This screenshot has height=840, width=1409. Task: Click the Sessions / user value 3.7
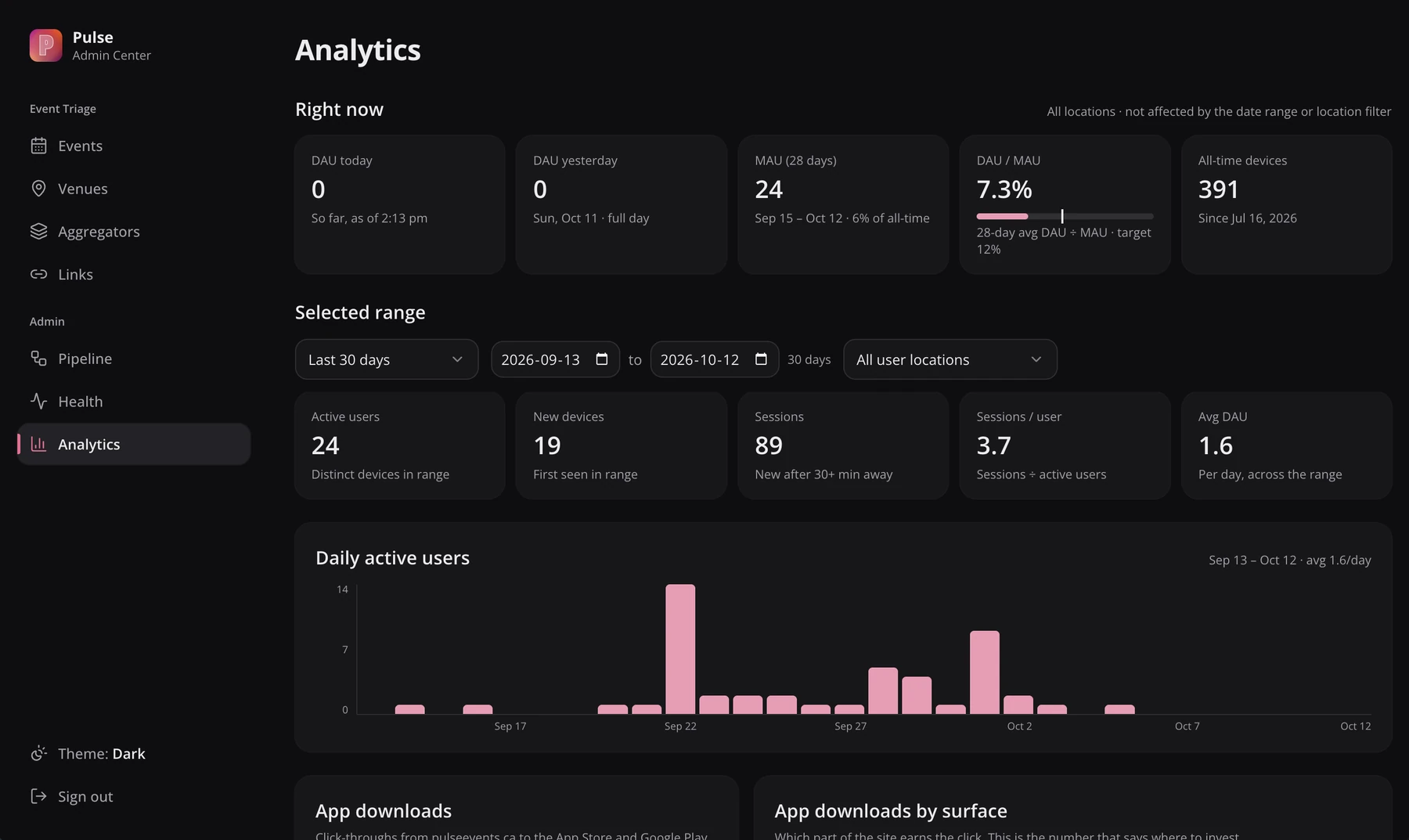(x=993, y=445)
